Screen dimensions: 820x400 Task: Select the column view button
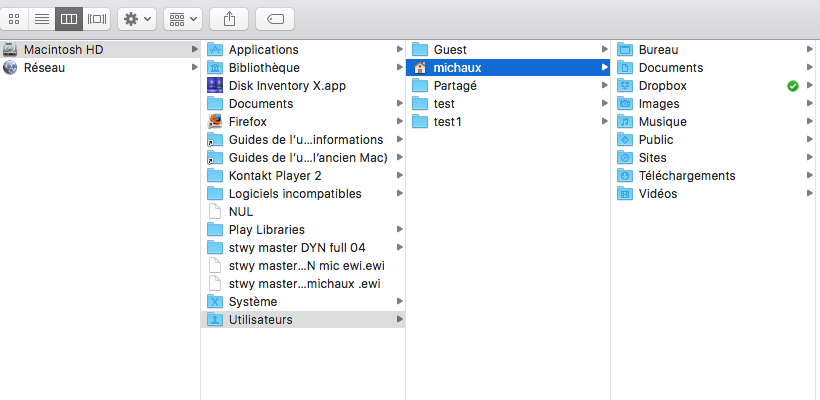click(x=69, y=18)
